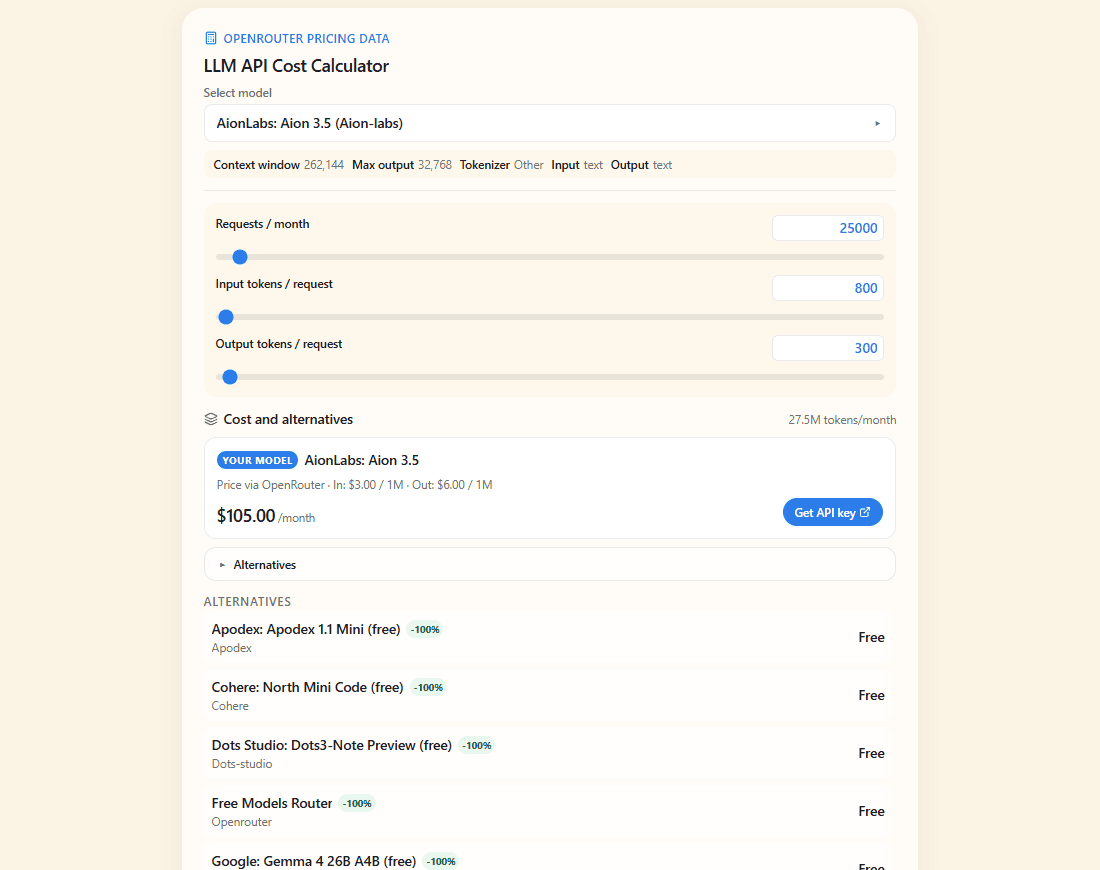
Task: Click the Price via OpenRouter rate line
Action: tap(354, 485)
